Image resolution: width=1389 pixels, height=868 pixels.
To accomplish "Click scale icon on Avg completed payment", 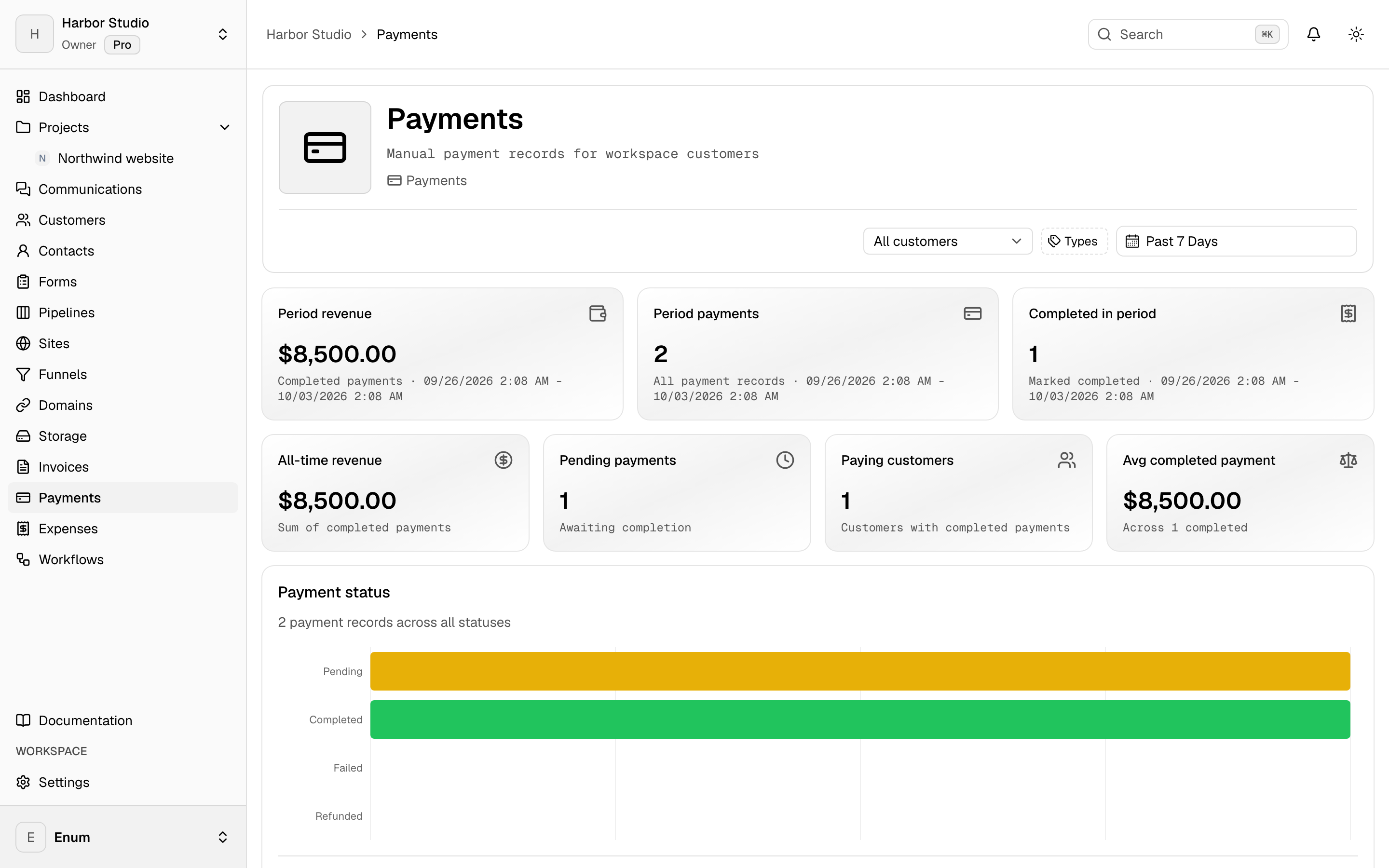I will tap(1348, 460).
